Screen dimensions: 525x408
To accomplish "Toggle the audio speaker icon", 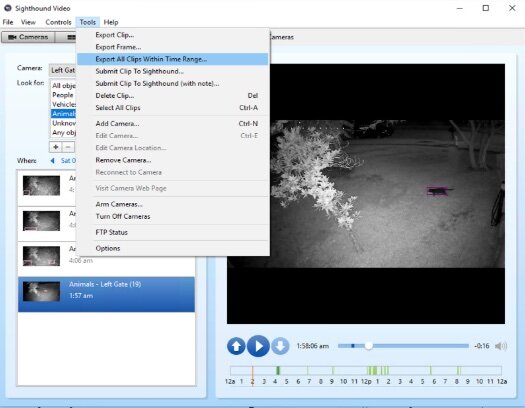I will pos(501,346).
